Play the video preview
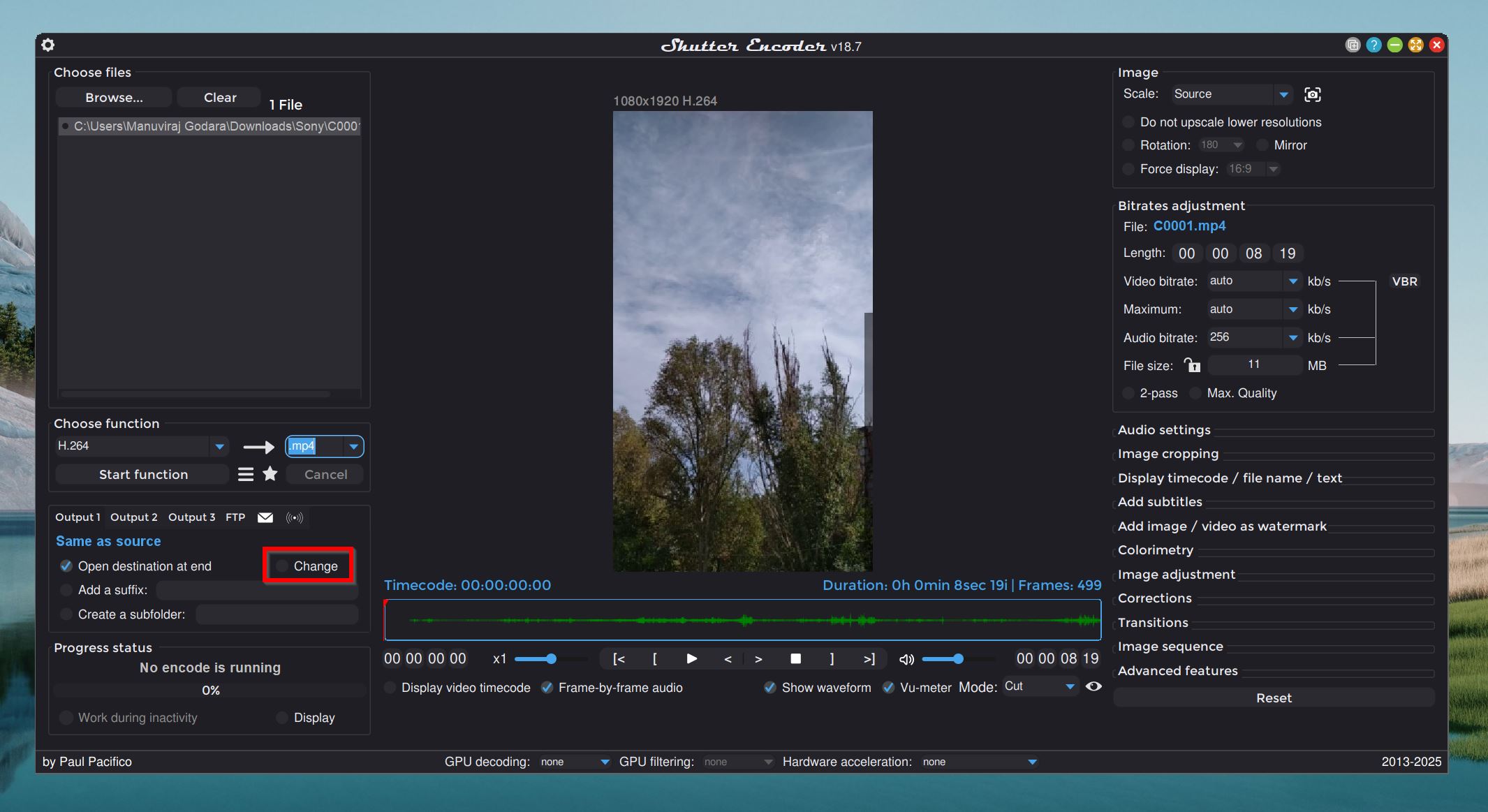This screenshot has height=812, width=1488. pyautogui.click(x=691, y=658)
